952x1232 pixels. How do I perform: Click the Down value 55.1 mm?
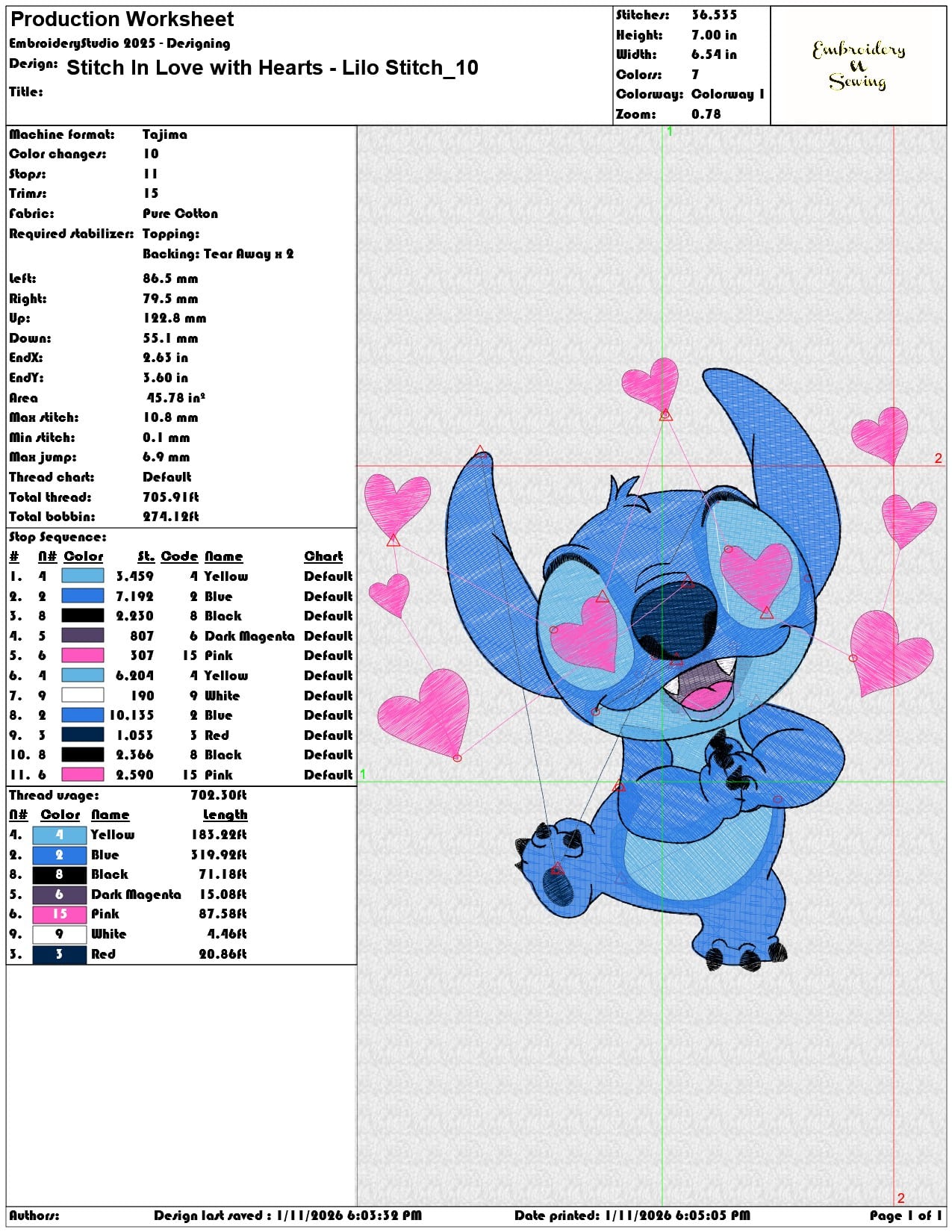click(x=170, y=338)
